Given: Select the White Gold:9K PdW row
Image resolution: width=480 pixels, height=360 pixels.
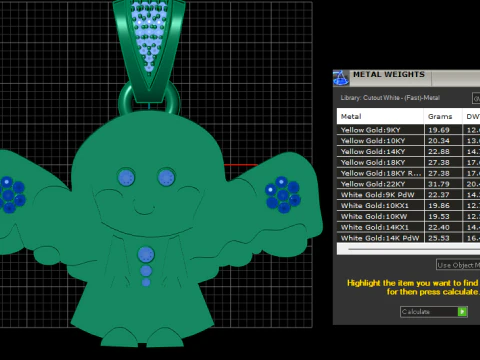Looking at the screenshot, I should point(408,195).
